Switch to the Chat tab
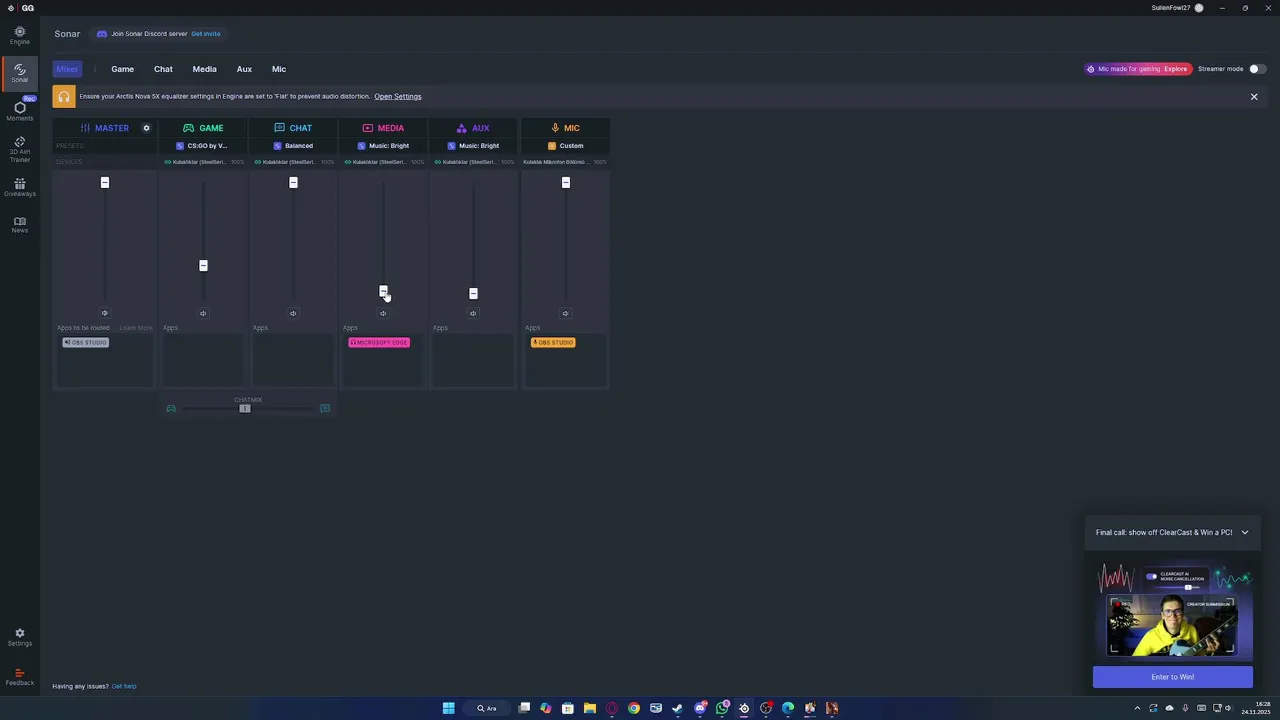1280x720 pixels. click(163, 69)
